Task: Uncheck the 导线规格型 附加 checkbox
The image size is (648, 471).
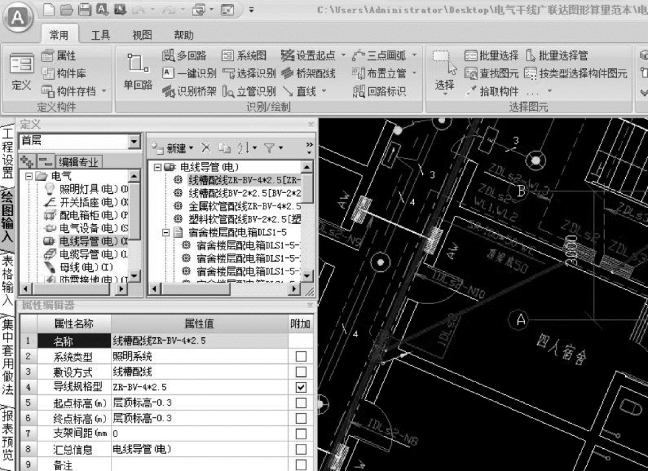Action: point(301,387)
